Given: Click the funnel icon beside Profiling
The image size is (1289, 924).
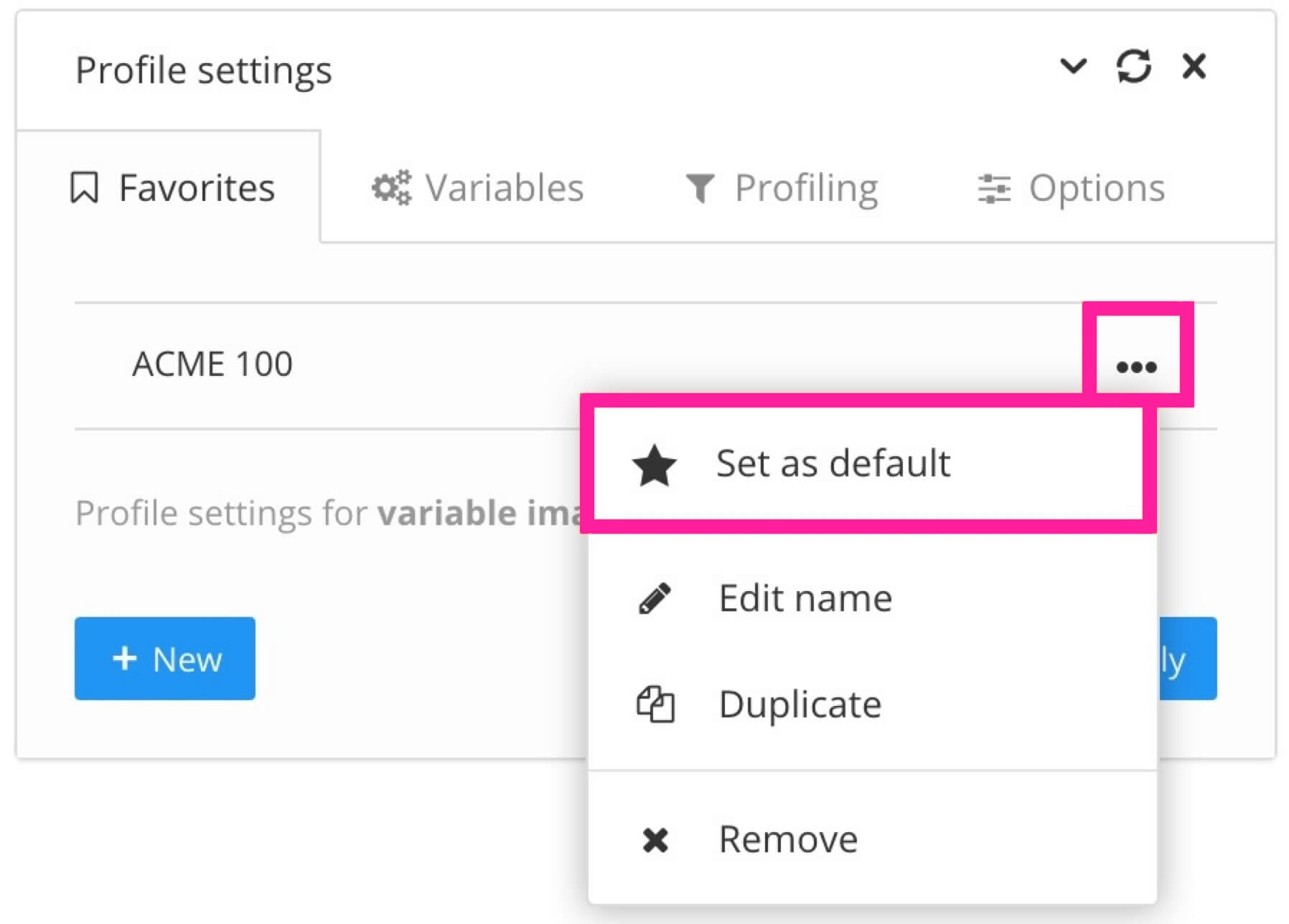Looking at the screenshot, I should tap(700, 187).
